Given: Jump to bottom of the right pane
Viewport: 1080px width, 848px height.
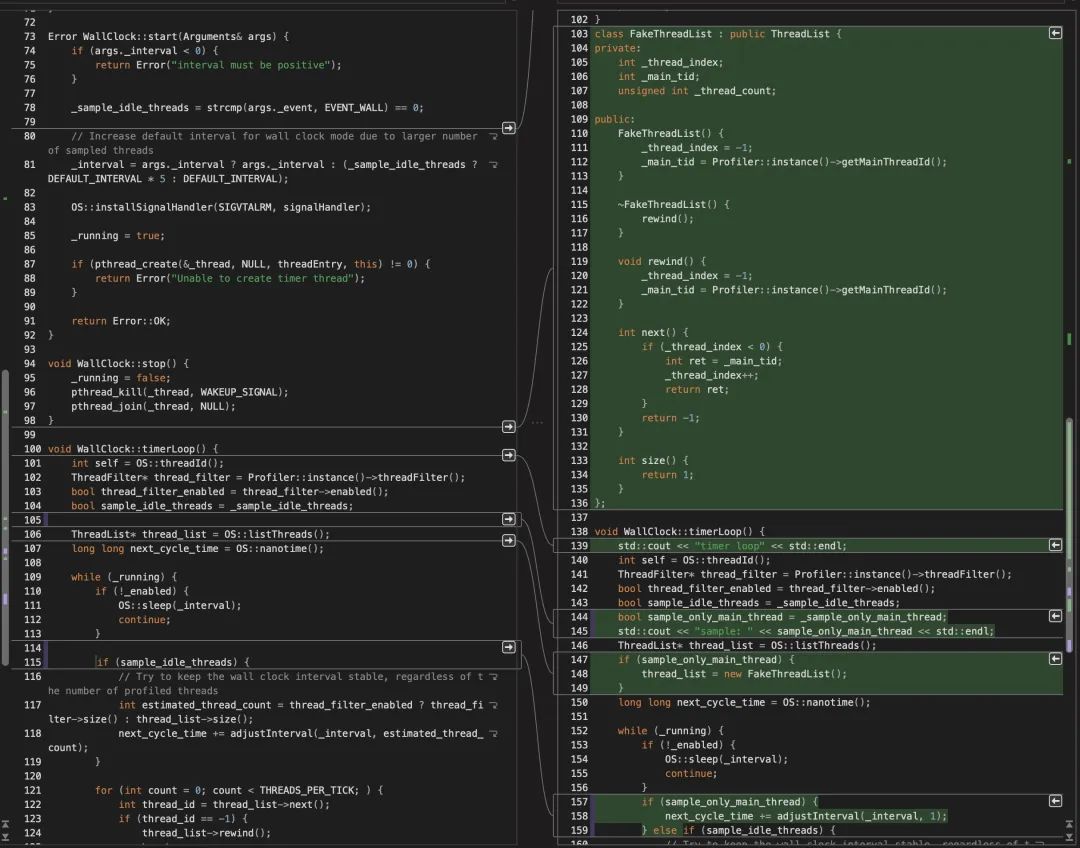Looking at the screenshot, I should tap(1070, 836).
